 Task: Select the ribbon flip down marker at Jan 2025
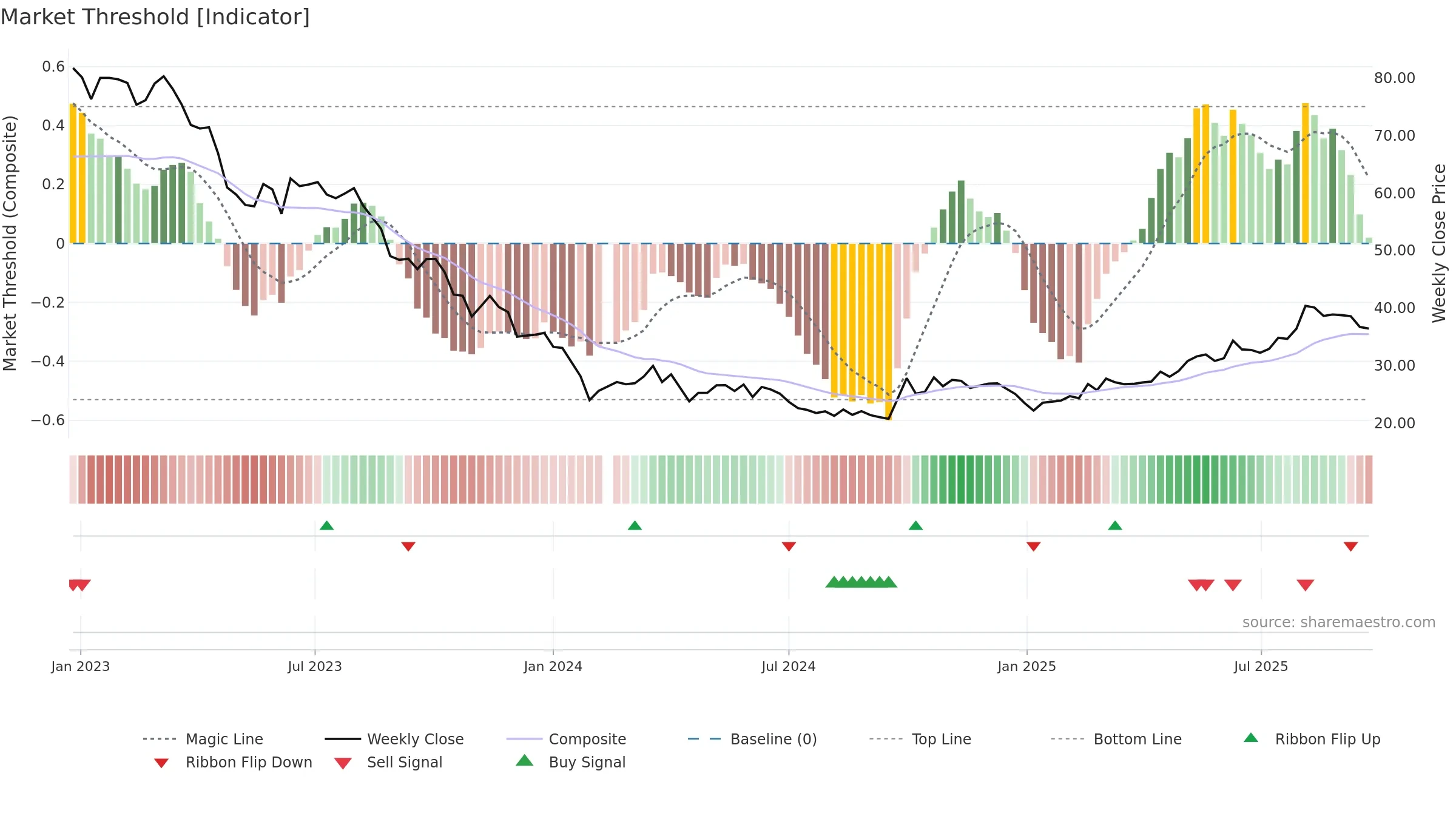(1034, 547)
